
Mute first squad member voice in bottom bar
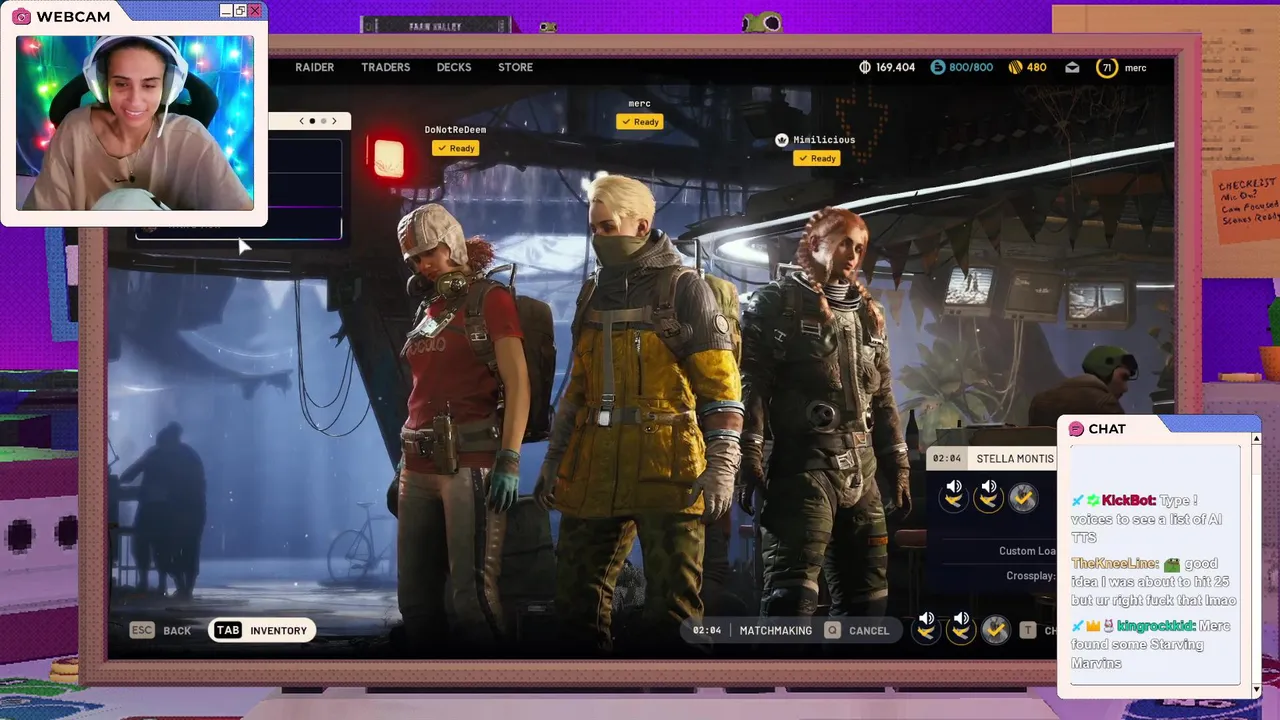pos(927,627)
